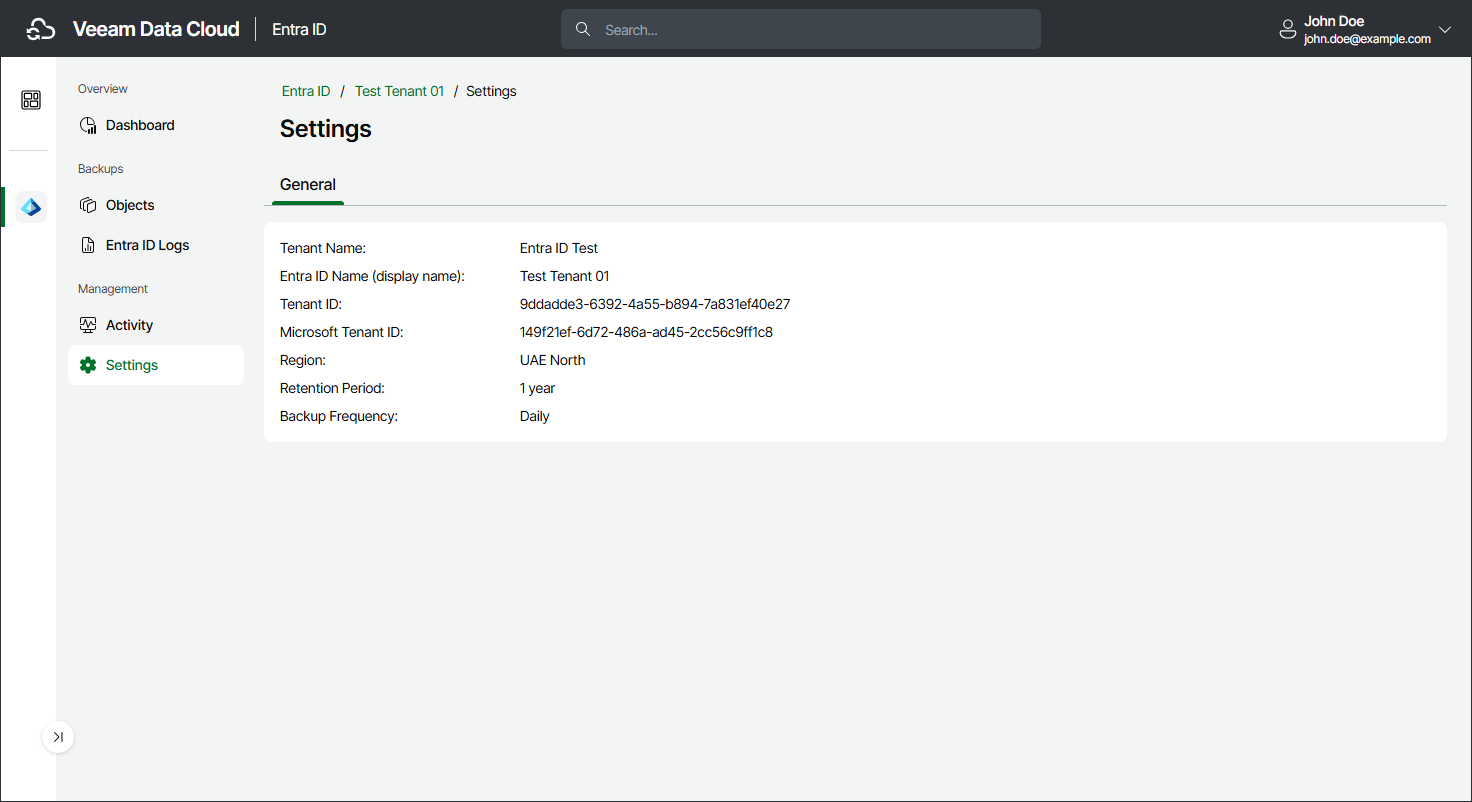The height and width of the screenshot is (802, 1472).
Task: Click the Microsoft Tenant ID value 149f21ef
Action: tap(646, 332)
